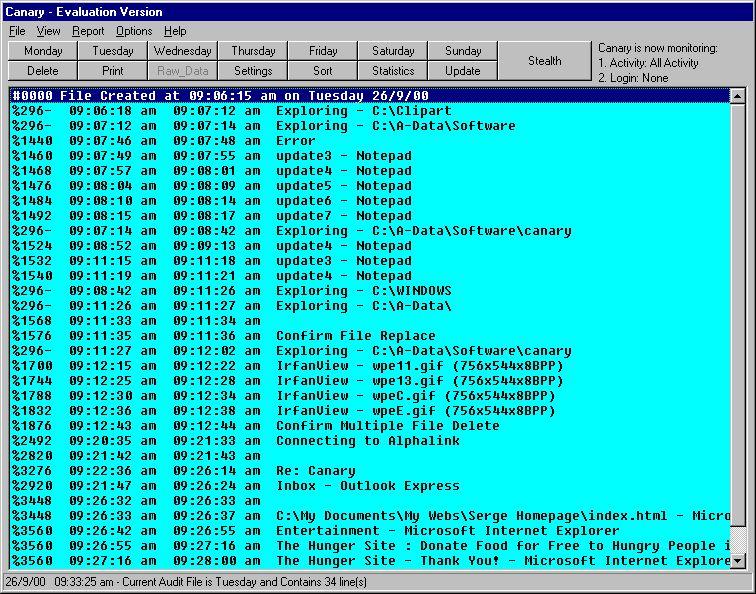Show Saturday's audit file
The height and width of the screenshot is (594, 756).
click(x=393, y=51)
